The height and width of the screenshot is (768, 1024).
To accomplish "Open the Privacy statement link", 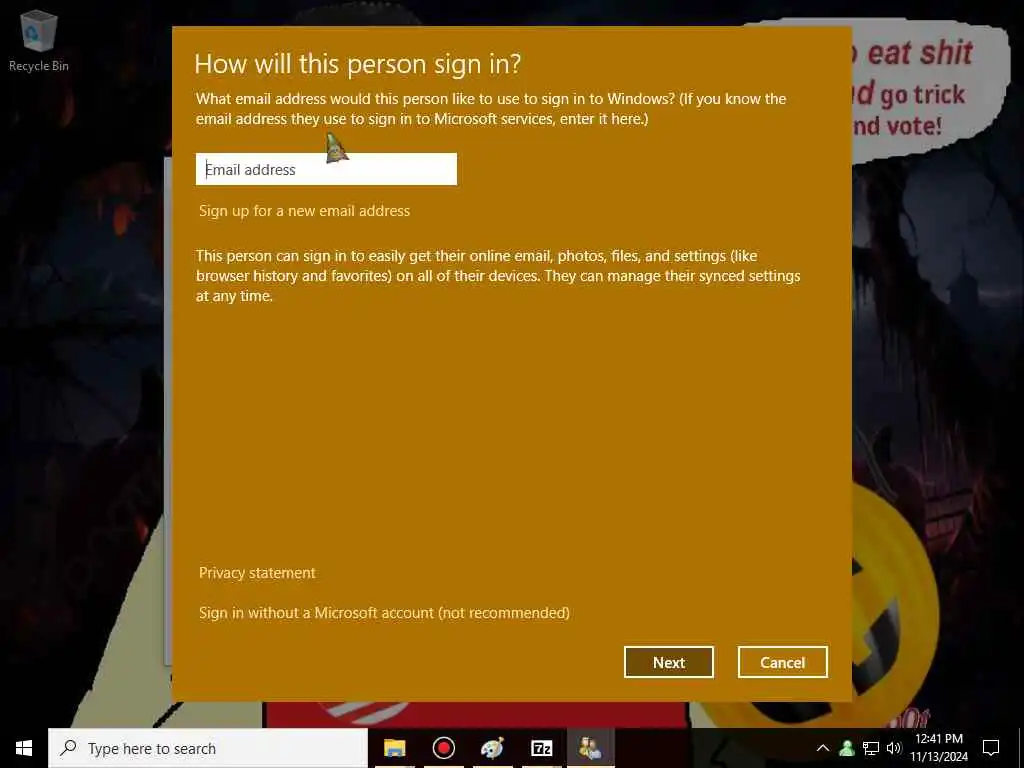I will (257, 573).
